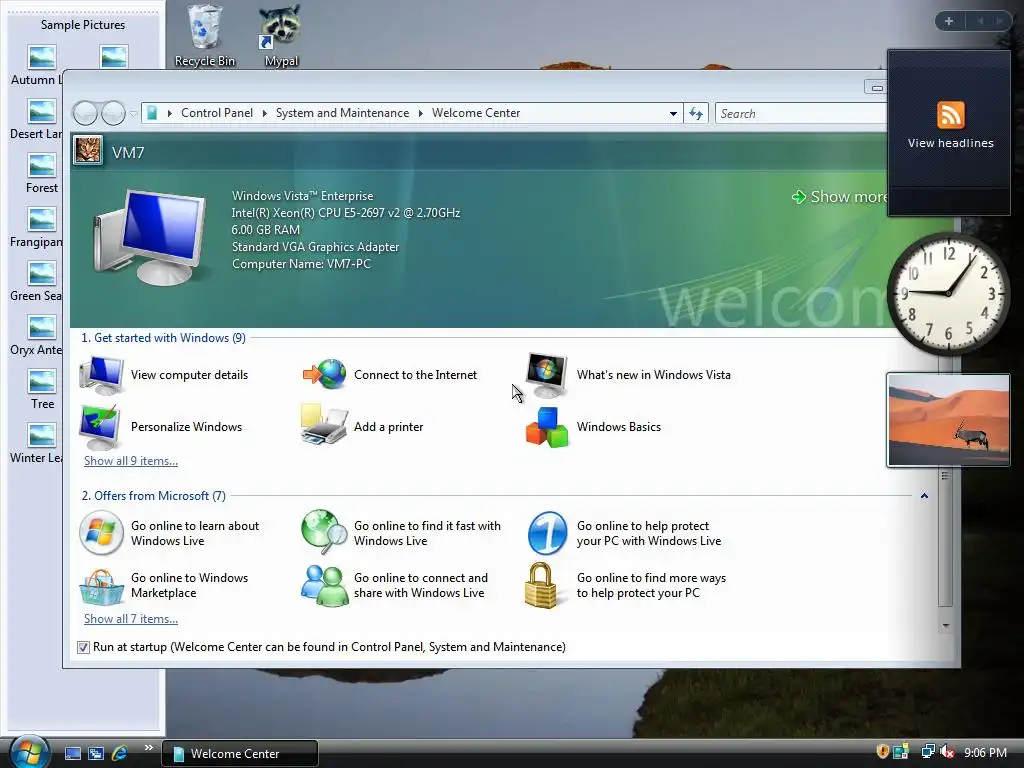Select Oryx Antelope picture in Sample Pictures window
This screenshot has width=1024, height=768.
[37, 335]
